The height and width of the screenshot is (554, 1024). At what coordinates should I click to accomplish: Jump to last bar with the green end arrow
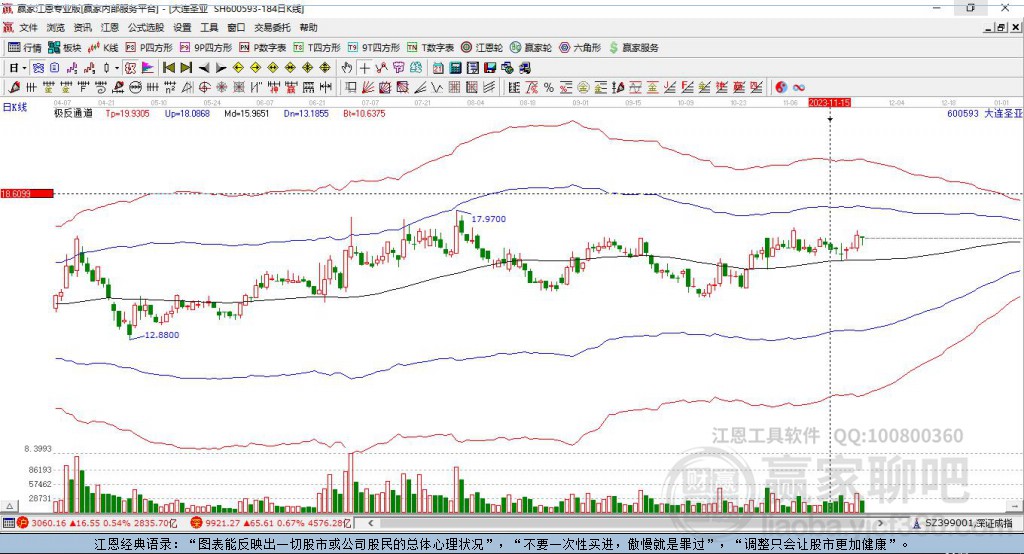pos(186,68)
